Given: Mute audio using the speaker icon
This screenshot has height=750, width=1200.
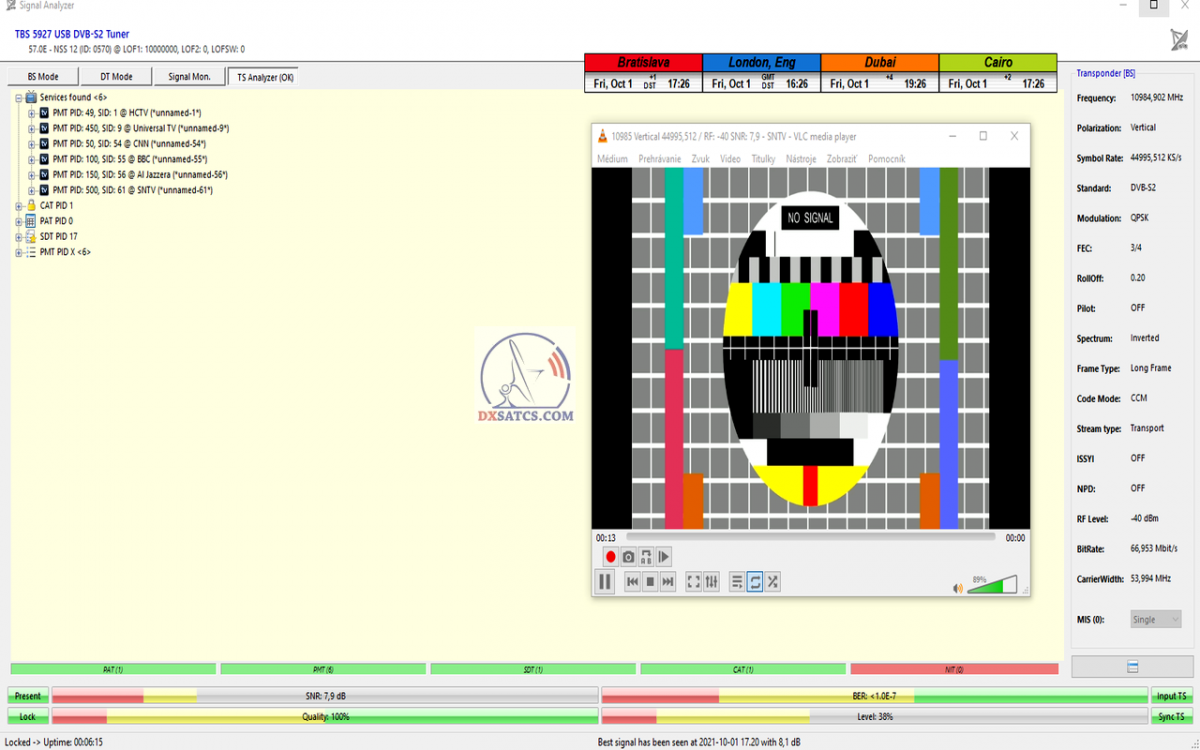Looking at the screenshot, I should (x=958, y=588).
